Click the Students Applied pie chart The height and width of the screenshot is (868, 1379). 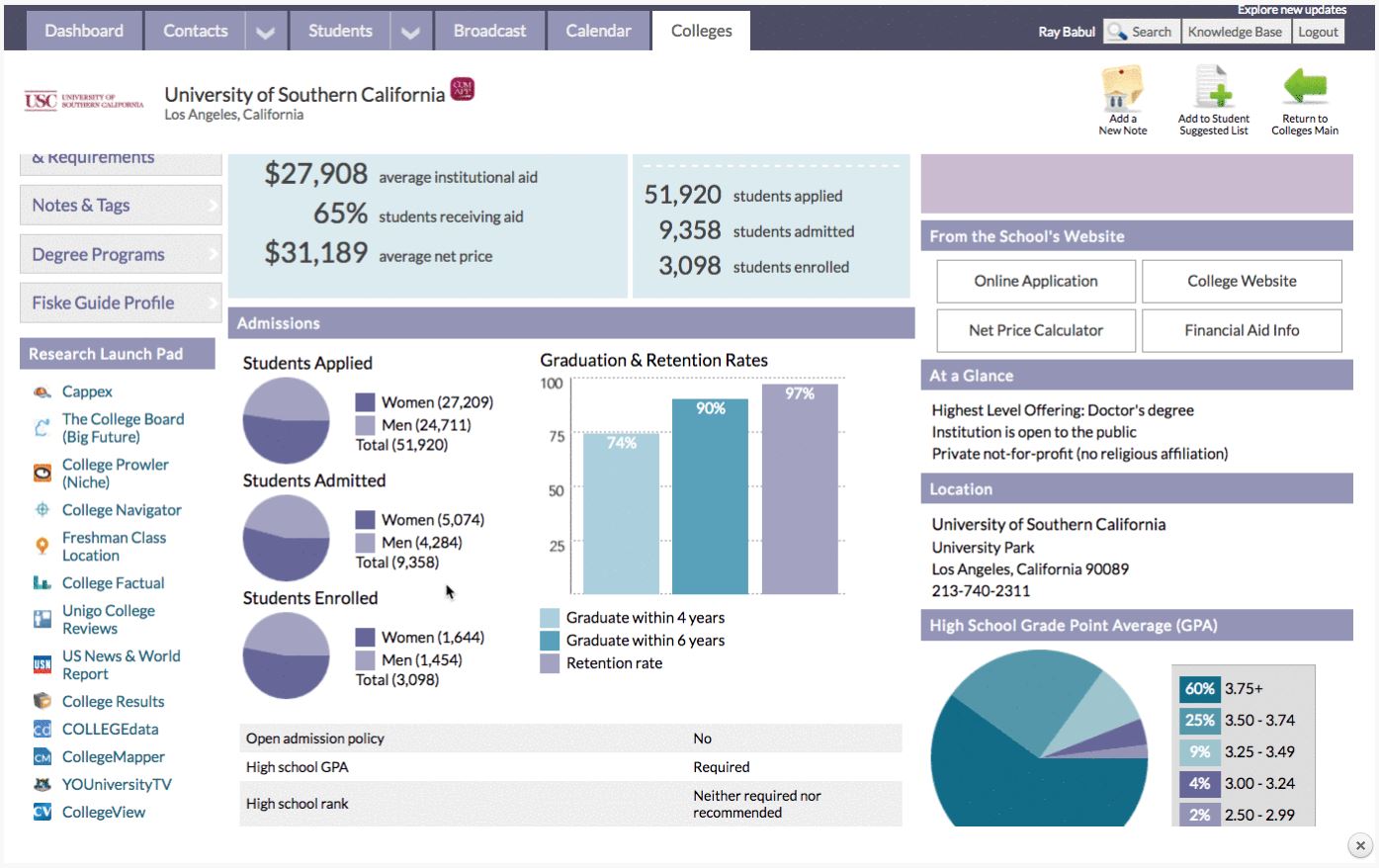pos(286,420)
